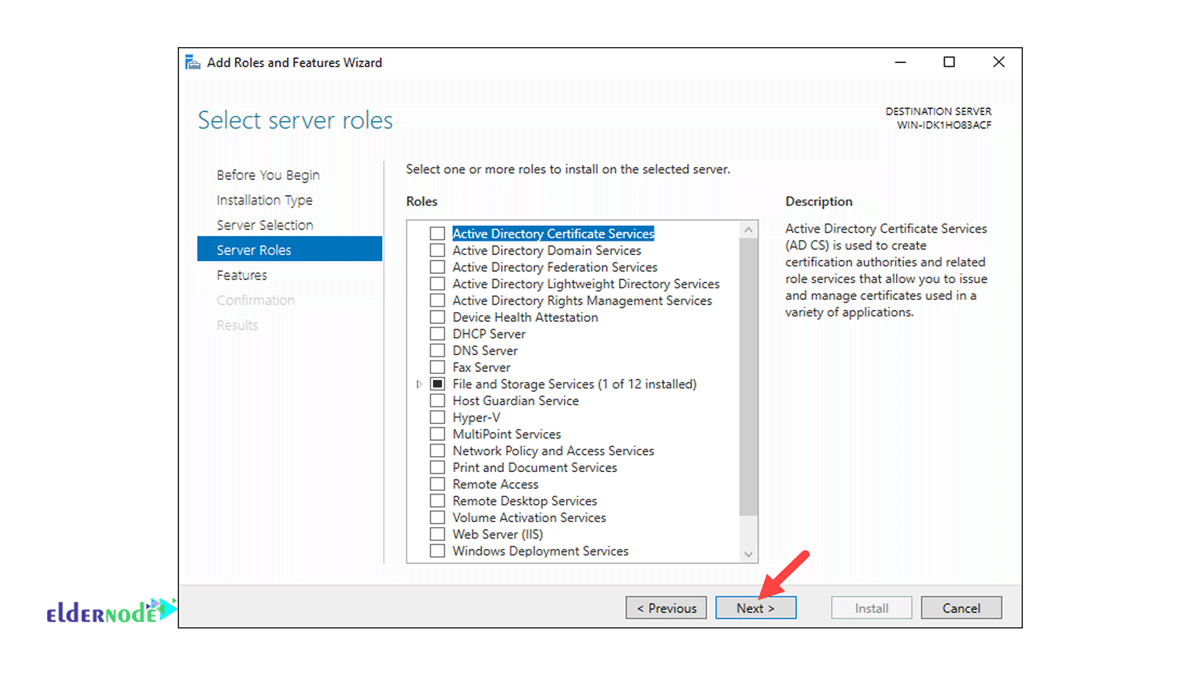Check the Web Server (IIS) checkbox

click(x=437, y=533)
